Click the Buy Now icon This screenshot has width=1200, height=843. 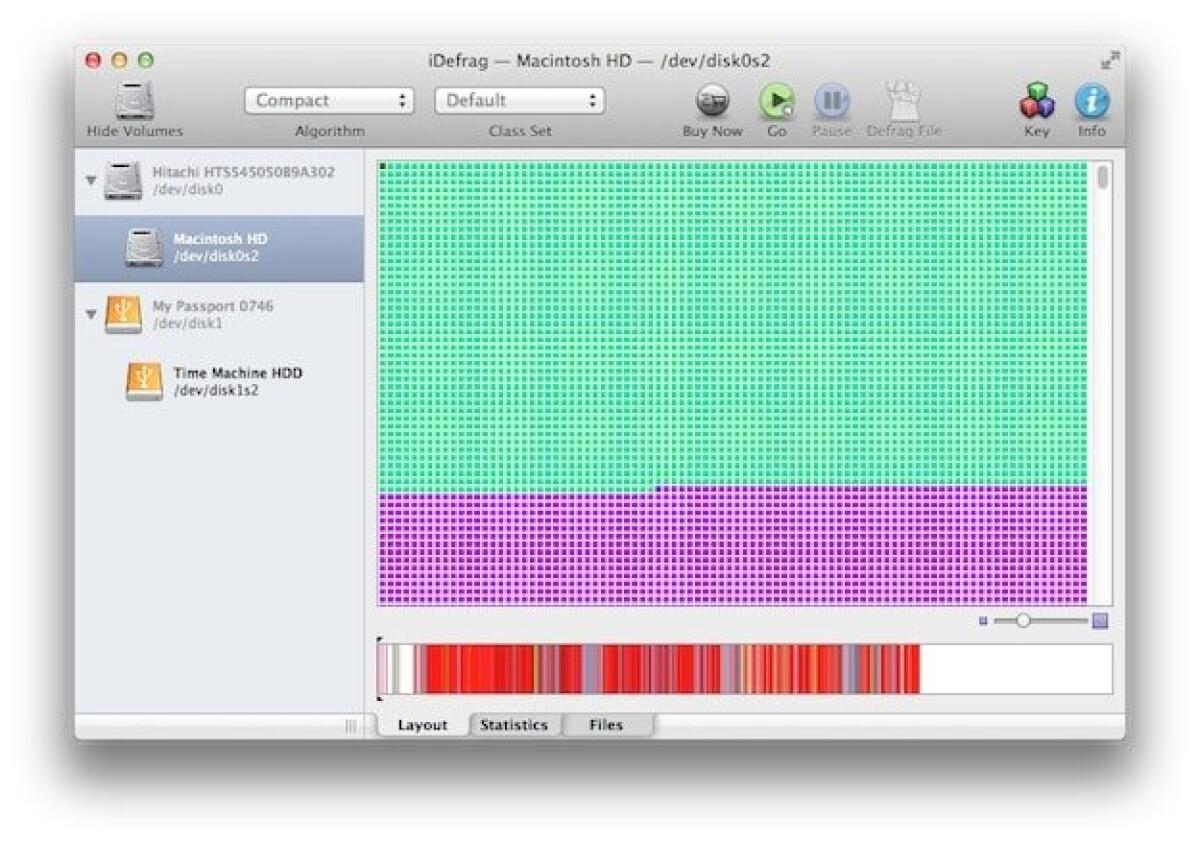click(x=712, y=100)
